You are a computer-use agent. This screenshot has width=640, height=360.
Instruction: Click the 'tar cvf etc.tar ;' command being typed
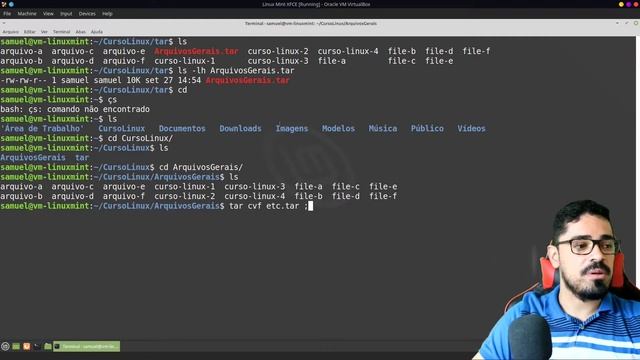pos(269,206)
